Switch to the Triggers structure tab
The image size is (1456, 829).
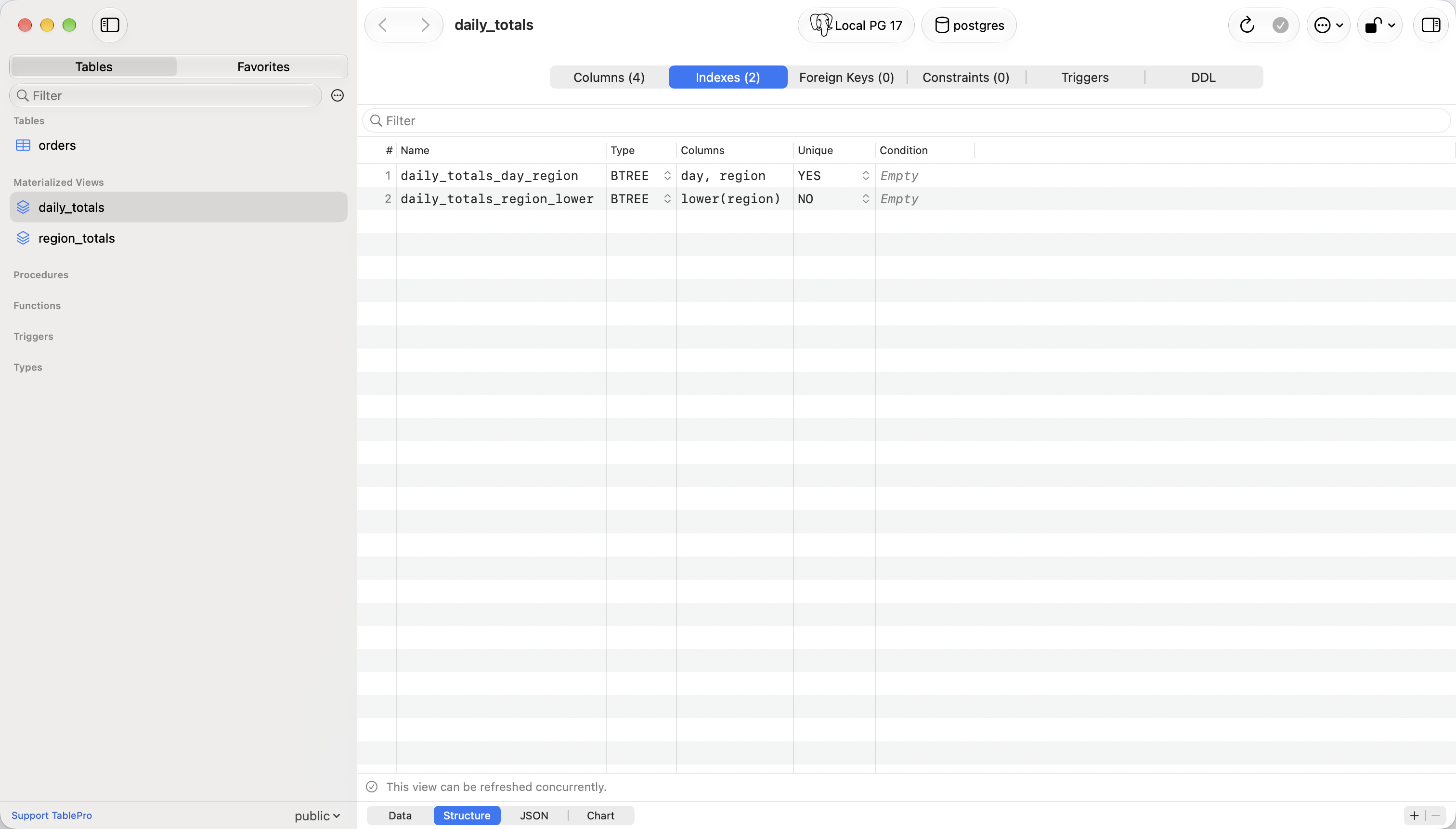coord(1085,78)
